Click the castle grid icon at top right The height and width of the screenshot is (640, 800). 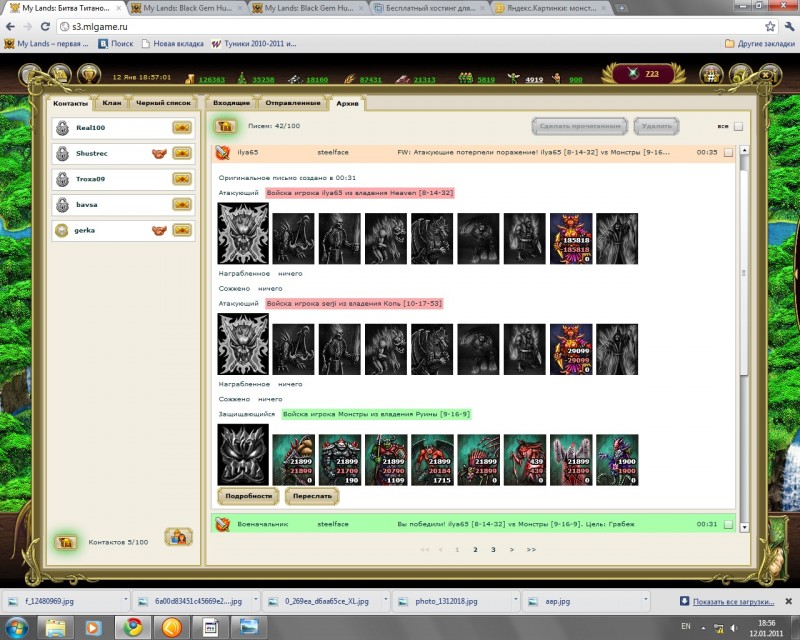[x=711, y=76]
